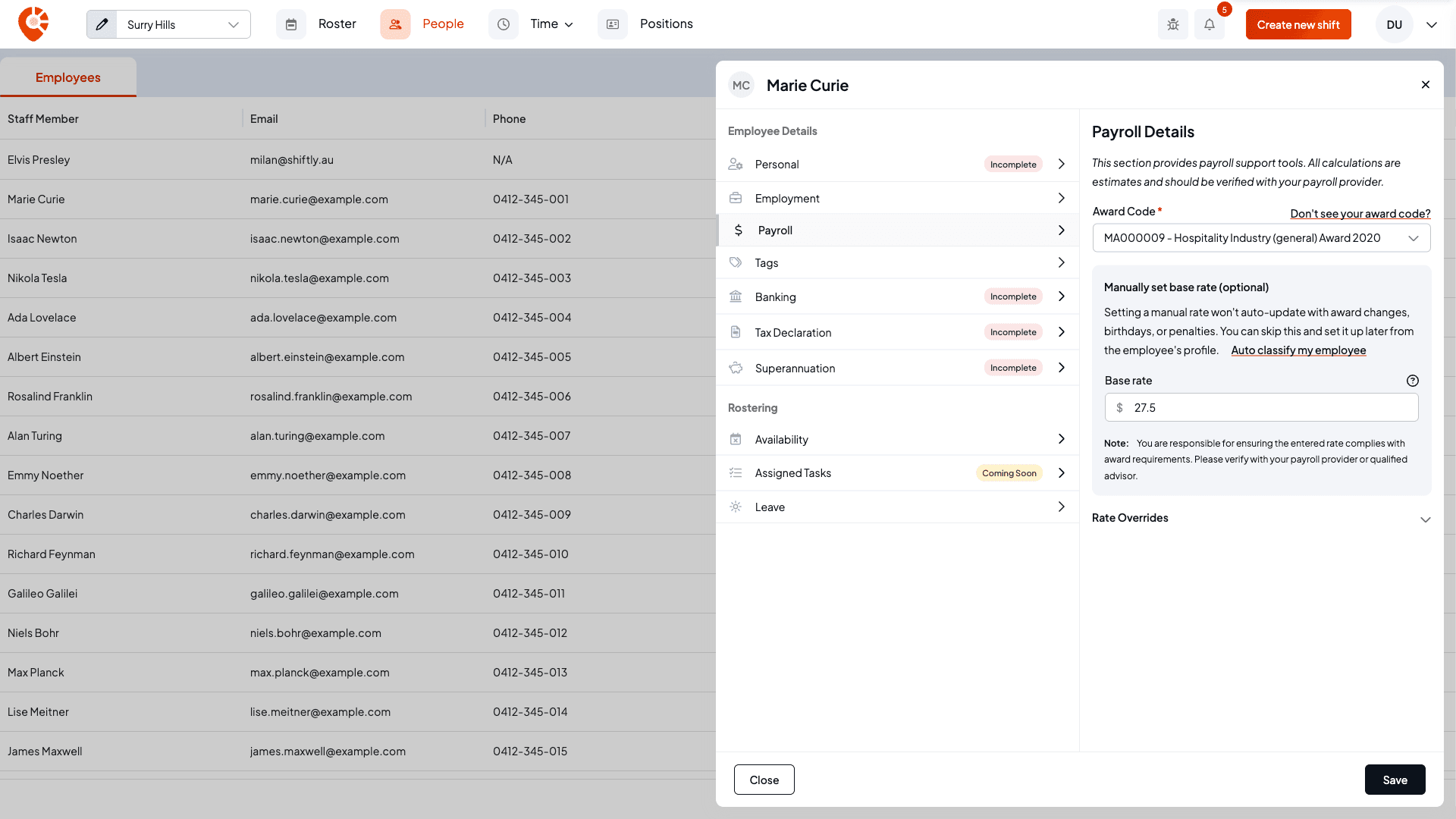
Task: Click the Employment briefcase icon
Action: click(736, 198)
